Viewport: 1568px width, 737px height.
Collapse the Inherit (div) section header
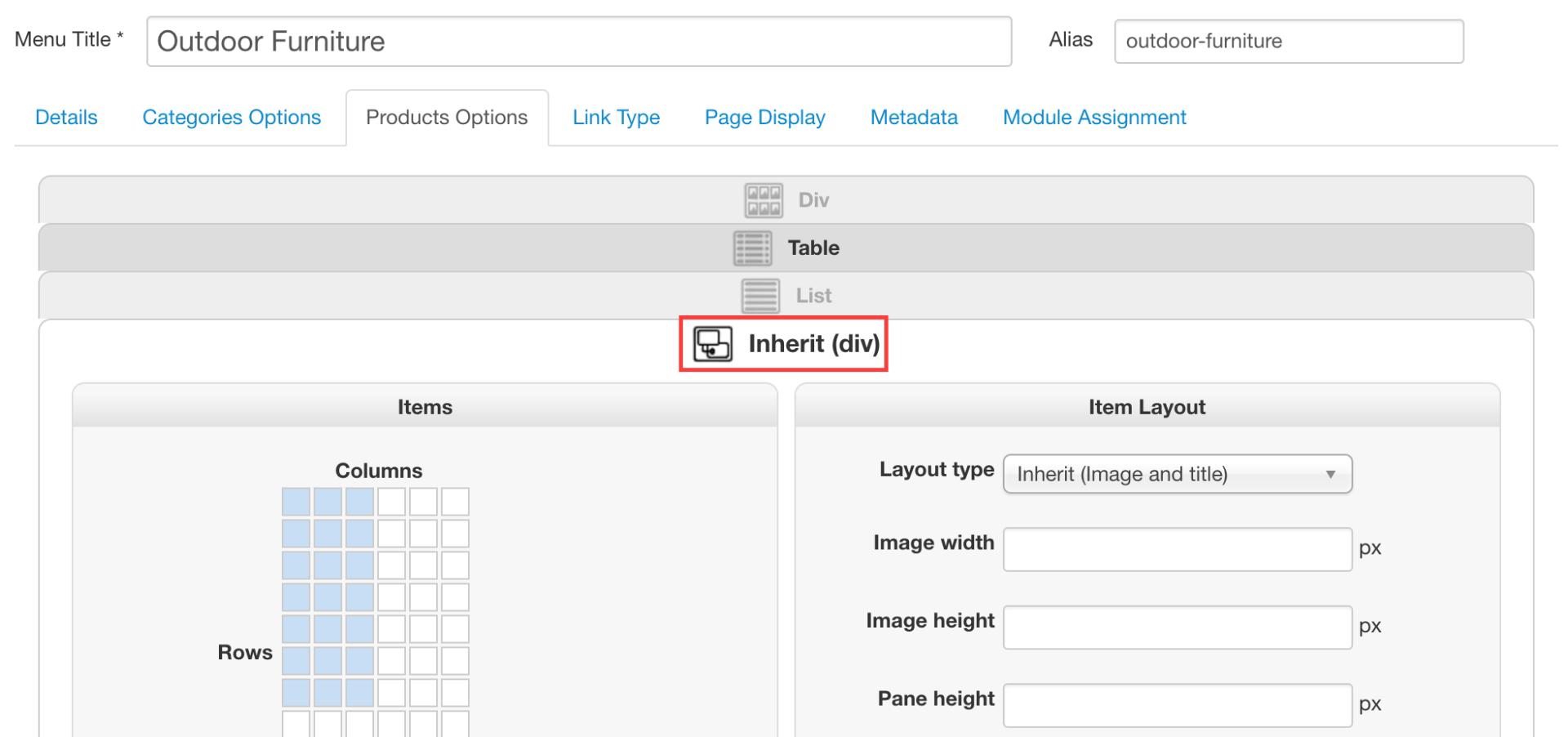pos(784,344)
